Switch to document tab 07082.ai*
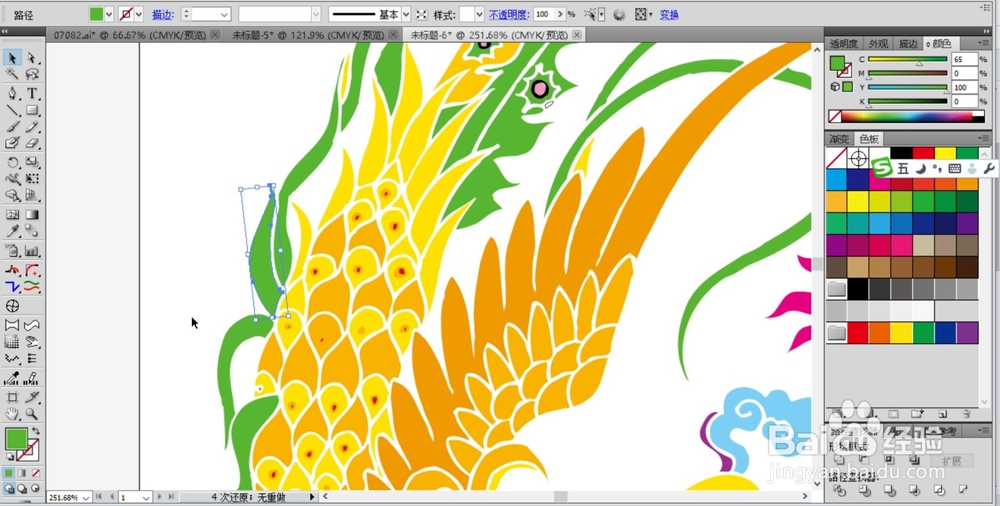Screen dimensions: 1000x506 pyautogui.click(x=131, y=34)
